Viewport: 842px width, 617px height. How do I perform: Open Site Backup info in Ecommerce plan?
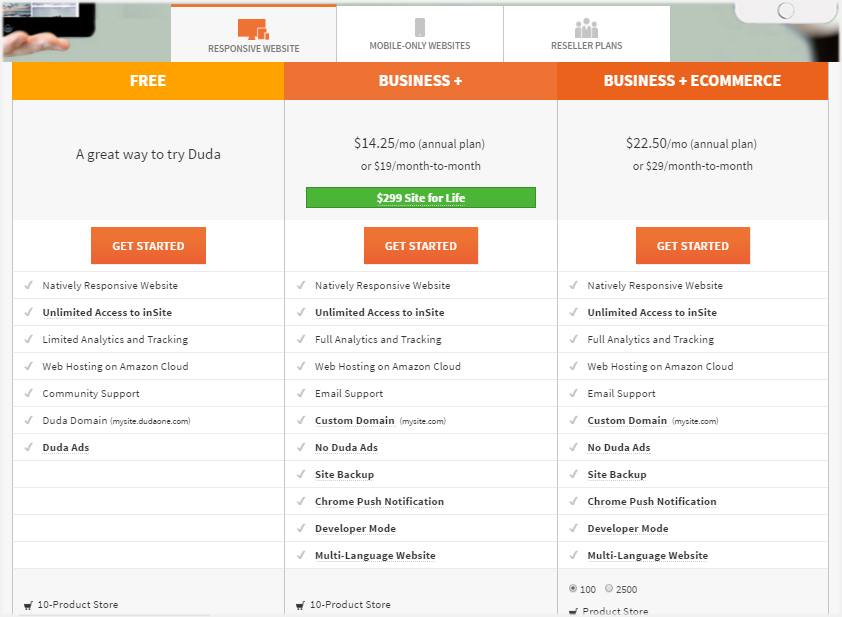pyautogui.click(x=616, y=475)
